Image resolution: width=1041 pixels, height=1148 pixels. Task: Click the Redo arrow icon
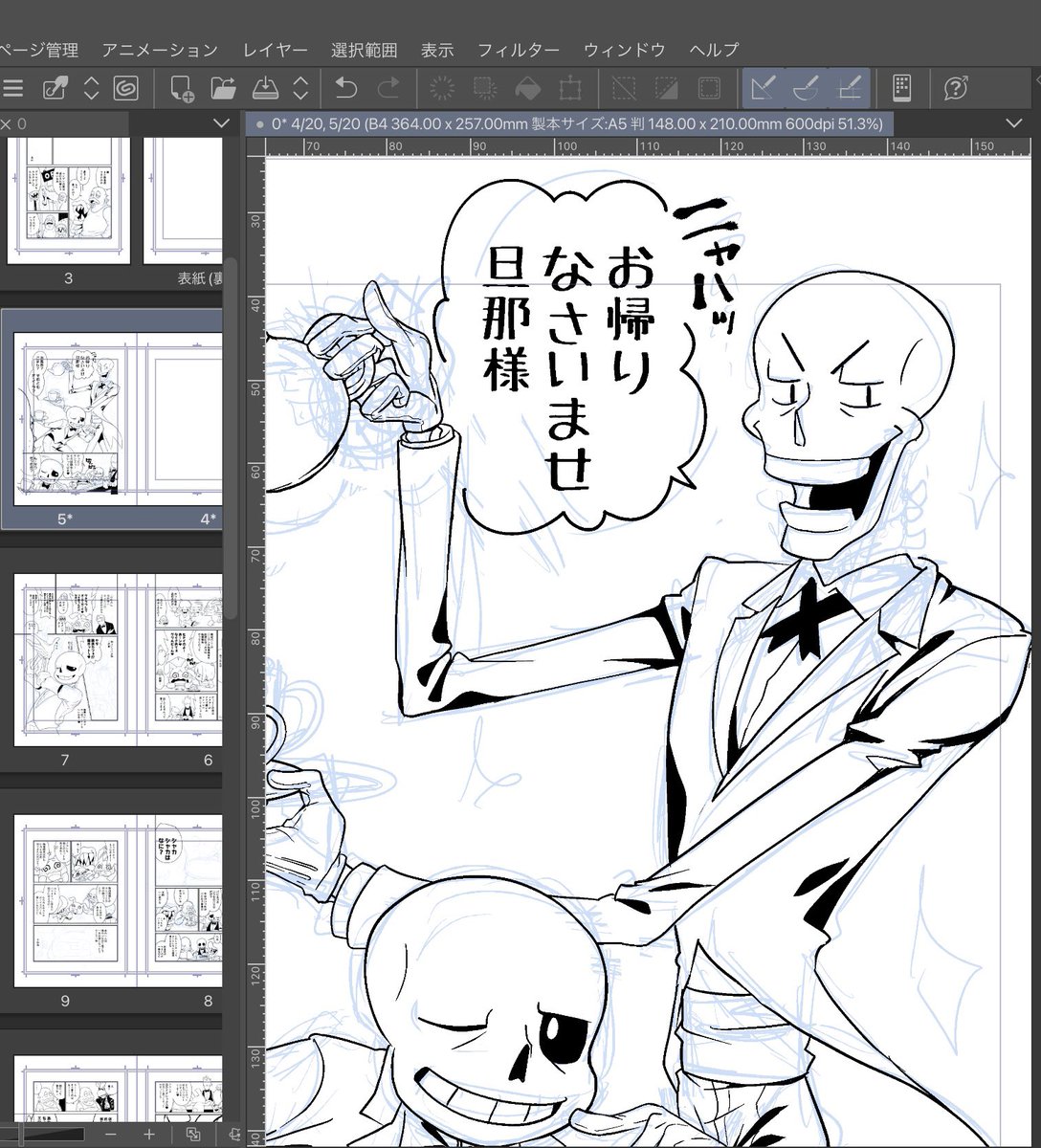point(388,89)
